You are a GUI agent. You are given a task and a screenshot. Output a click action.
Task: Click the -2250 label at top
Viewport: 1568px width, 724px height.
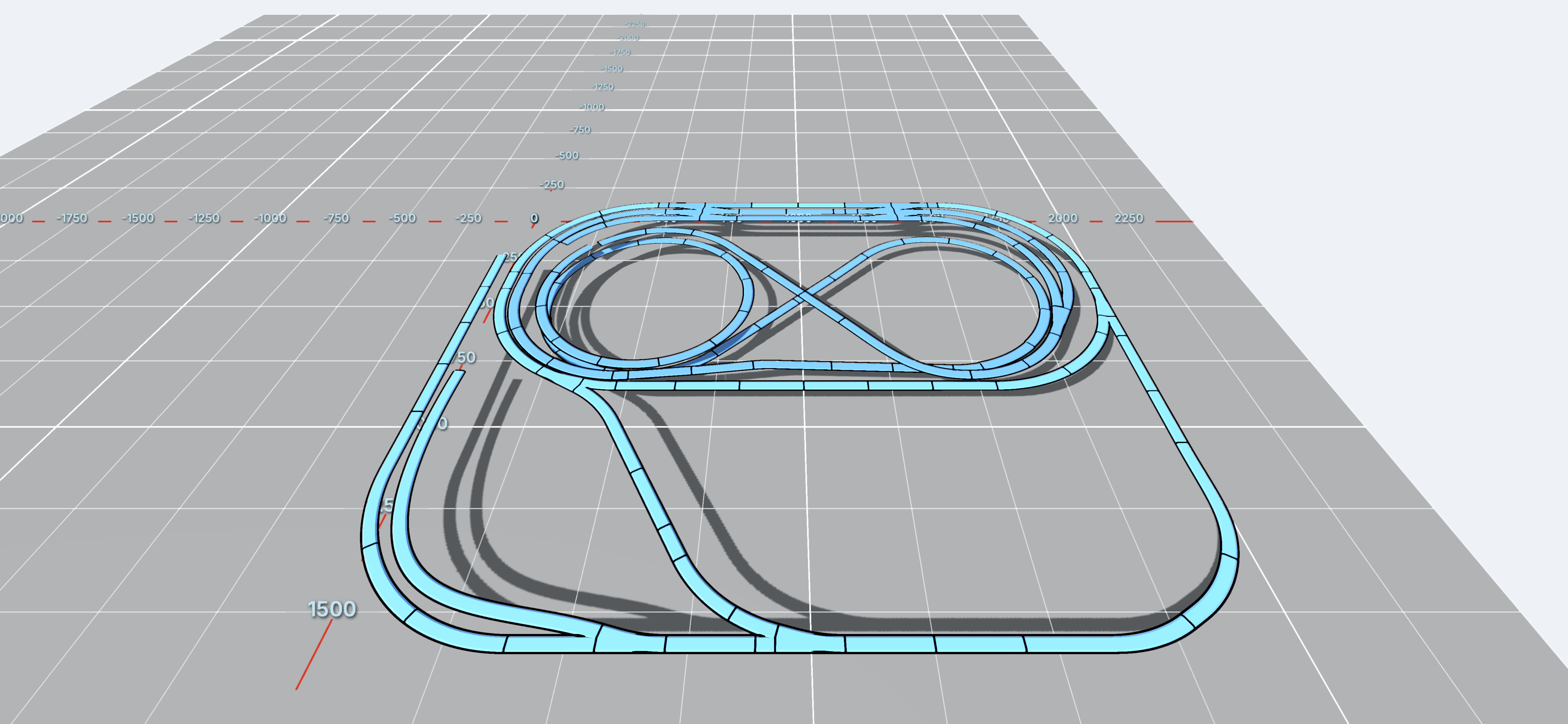click(x=635, y=24)
